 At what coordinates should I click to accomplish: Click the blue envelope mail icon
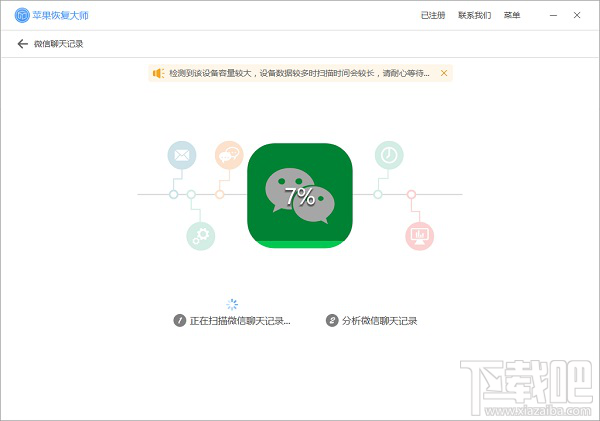point(182,155)
